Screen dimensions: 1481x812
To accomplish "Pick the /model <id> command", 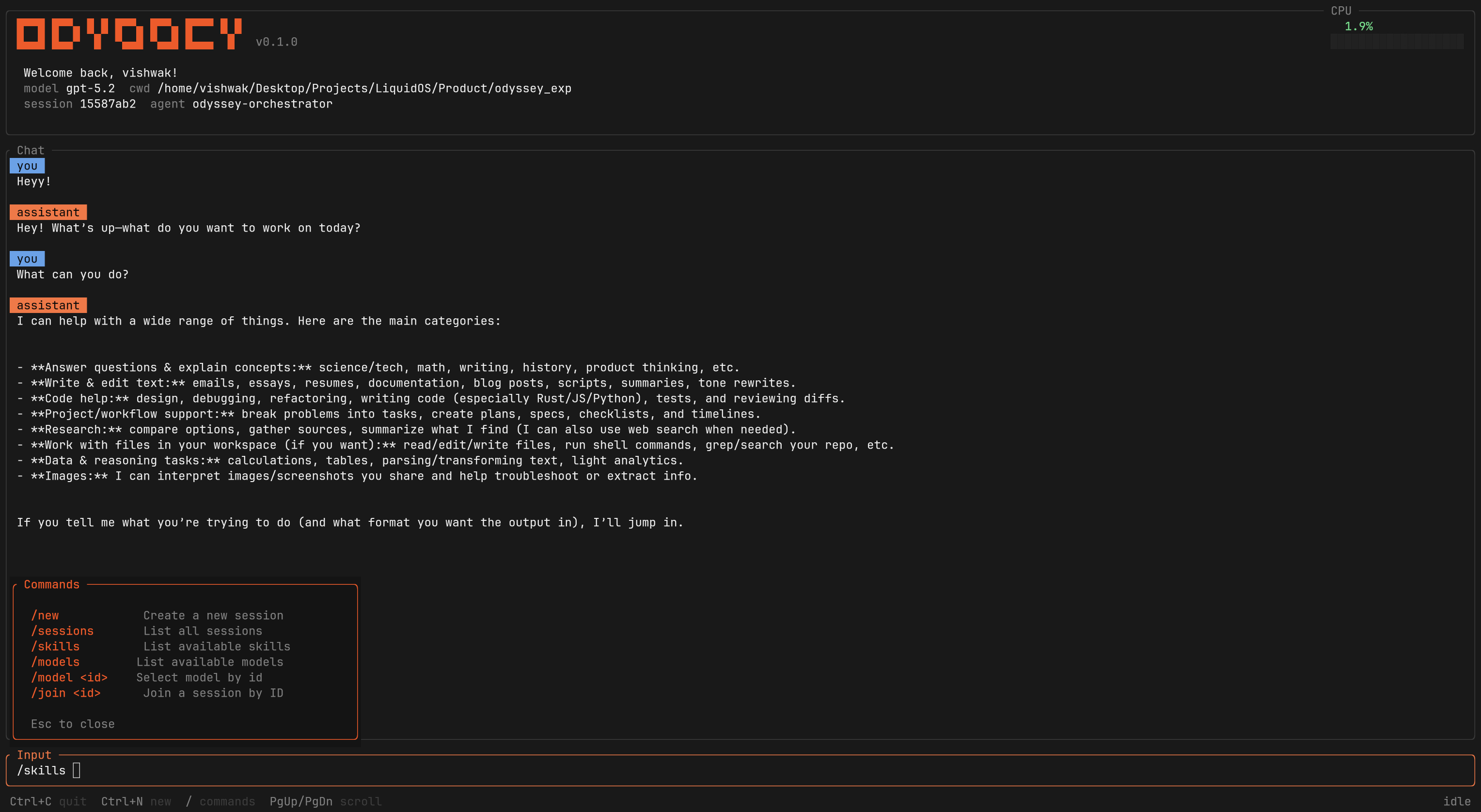I will coord(69,677).
